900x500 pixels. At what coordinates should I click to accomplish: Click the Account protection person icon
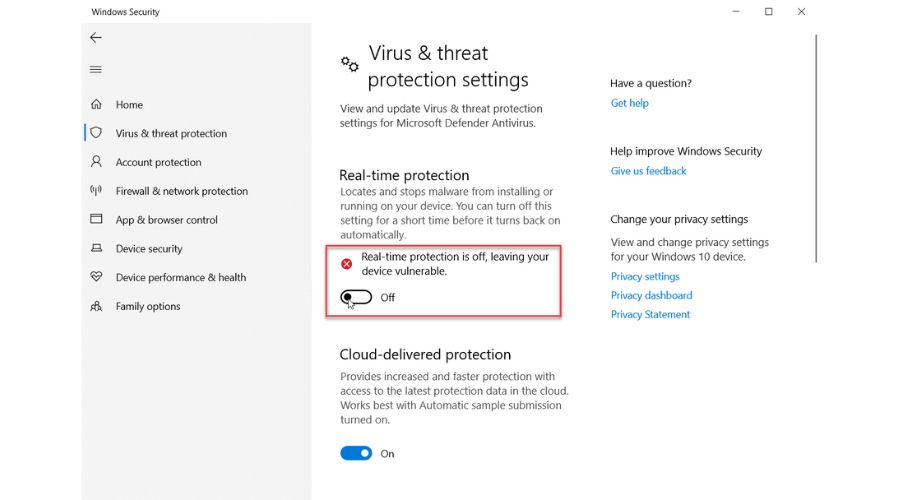coord(96,162)
